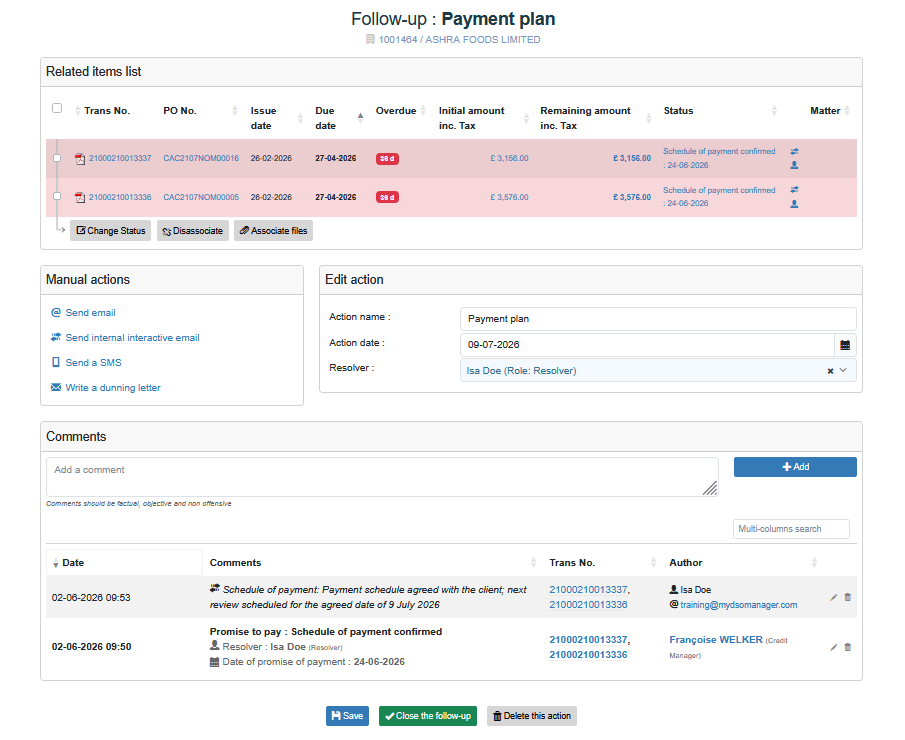The image size is (905, 740).
Task: Expand the Resolver dropdown chevron
Action: click(x=843, y=371)
